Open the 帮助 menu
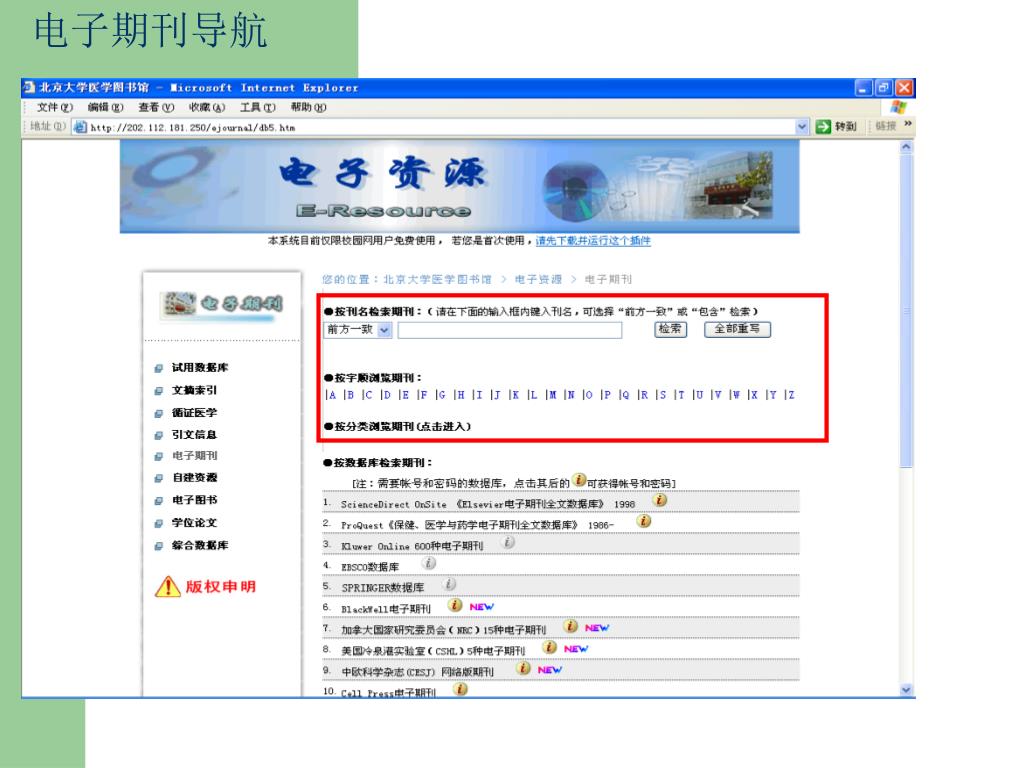The width and height of the screenshot is (1024, 768). (x=308, y=107)
